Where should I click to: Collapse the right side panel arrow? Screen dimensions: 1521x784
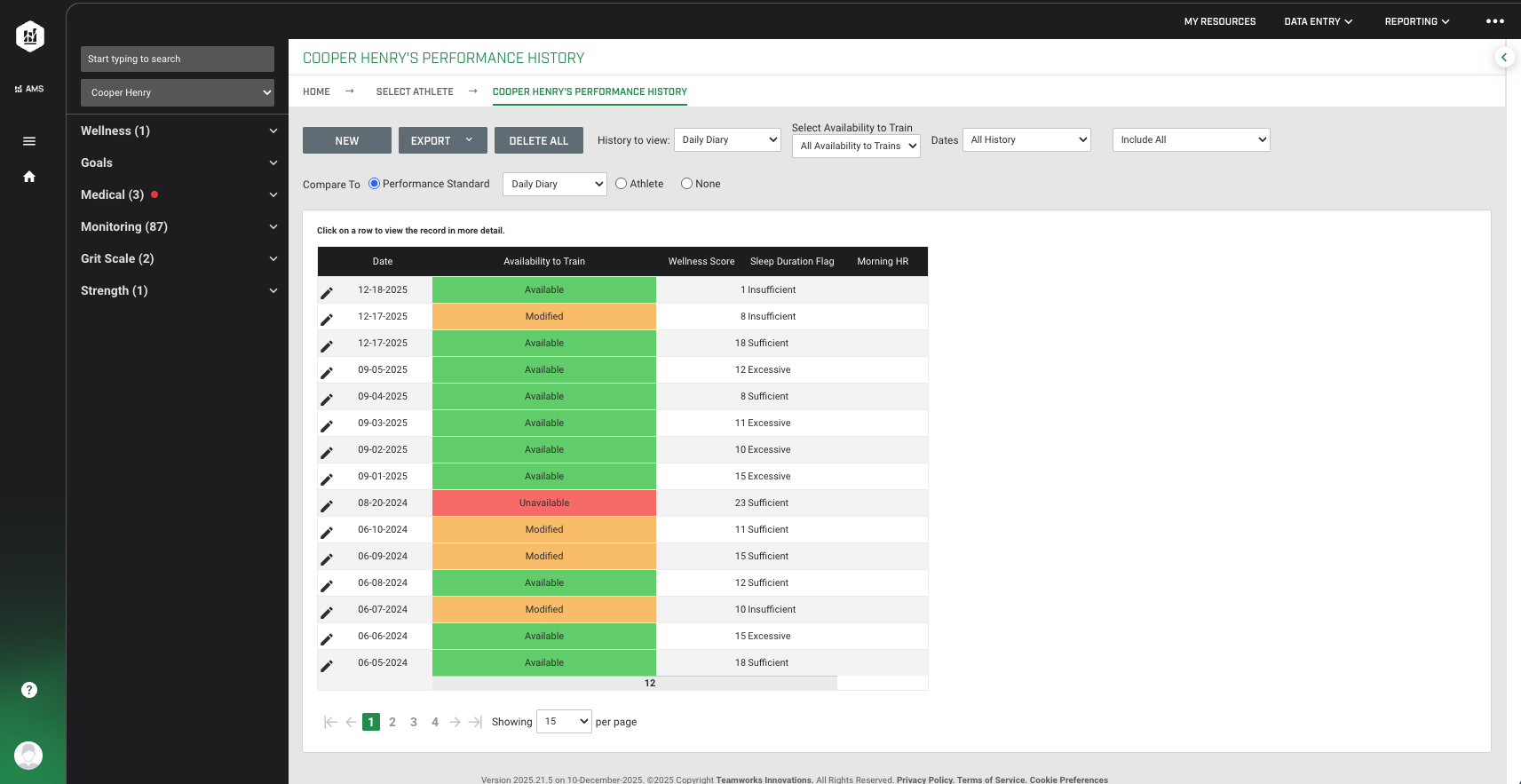coord(1503,57)
